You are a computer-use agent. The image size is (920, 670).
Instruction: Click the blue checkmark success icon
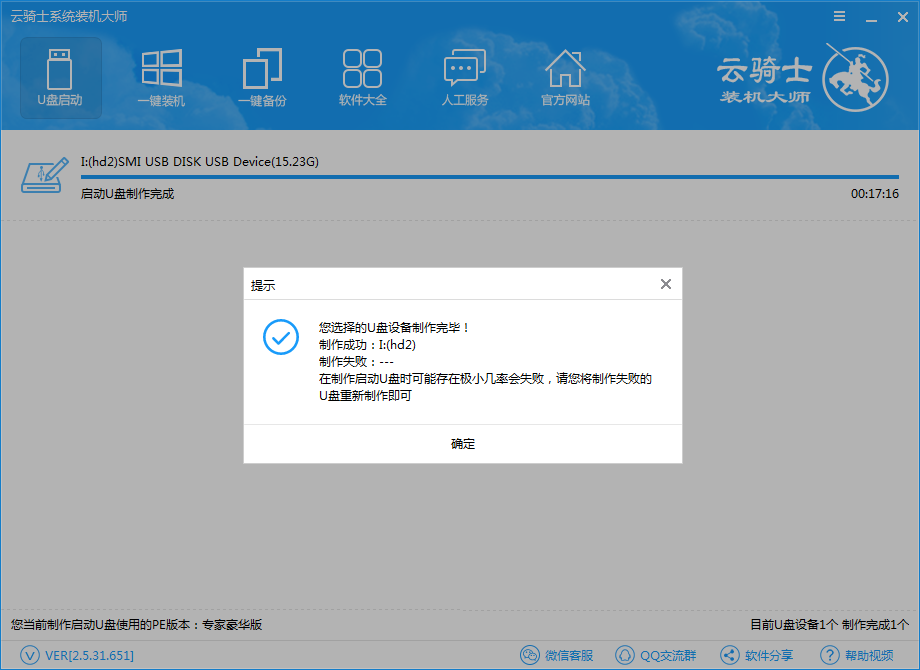coord(281,337)
